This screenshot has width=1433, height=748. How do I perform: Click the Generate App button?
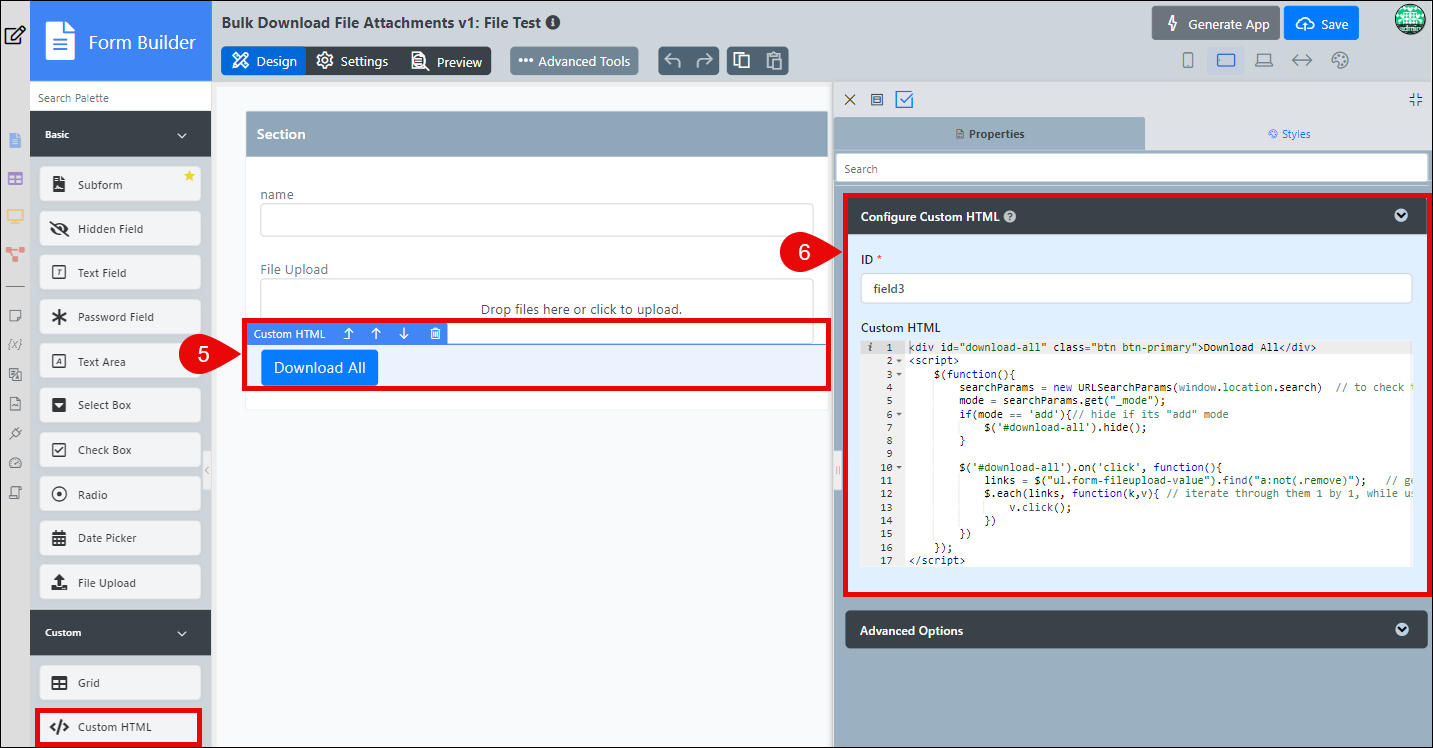click(1216, 24)
